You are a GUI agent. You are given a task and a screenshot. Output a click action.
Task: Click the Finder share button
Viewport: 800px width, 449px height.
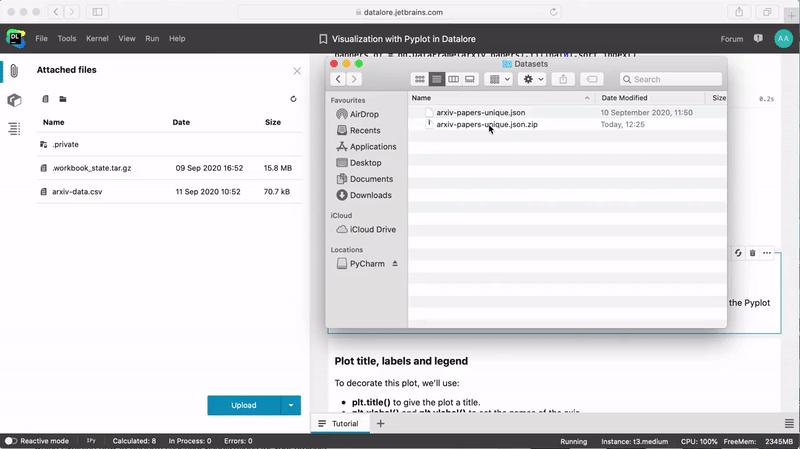563,79
